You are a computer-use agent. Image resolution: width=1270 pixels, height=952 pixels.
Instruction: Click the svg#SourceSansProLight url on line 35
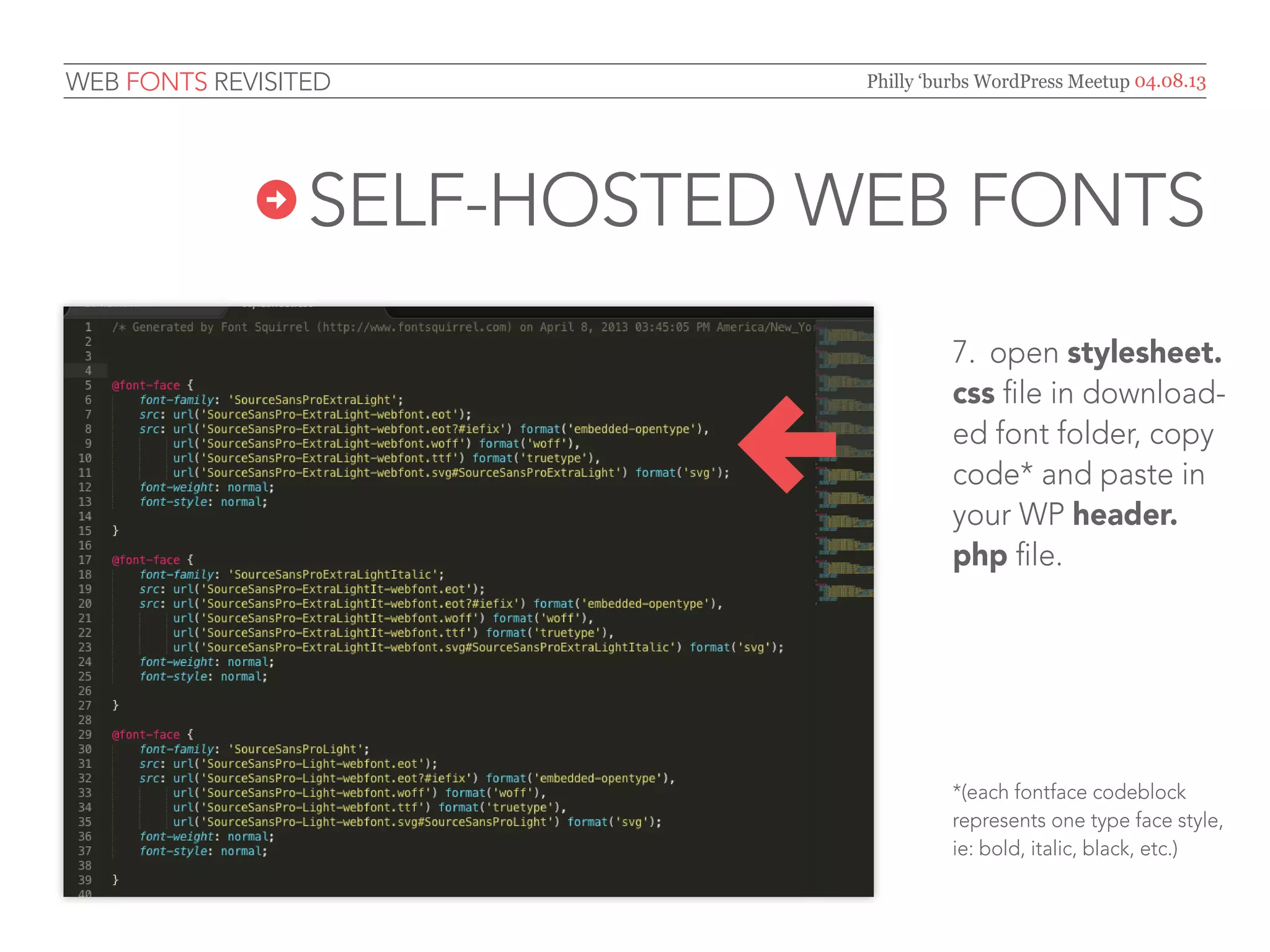tap(366, 822)
